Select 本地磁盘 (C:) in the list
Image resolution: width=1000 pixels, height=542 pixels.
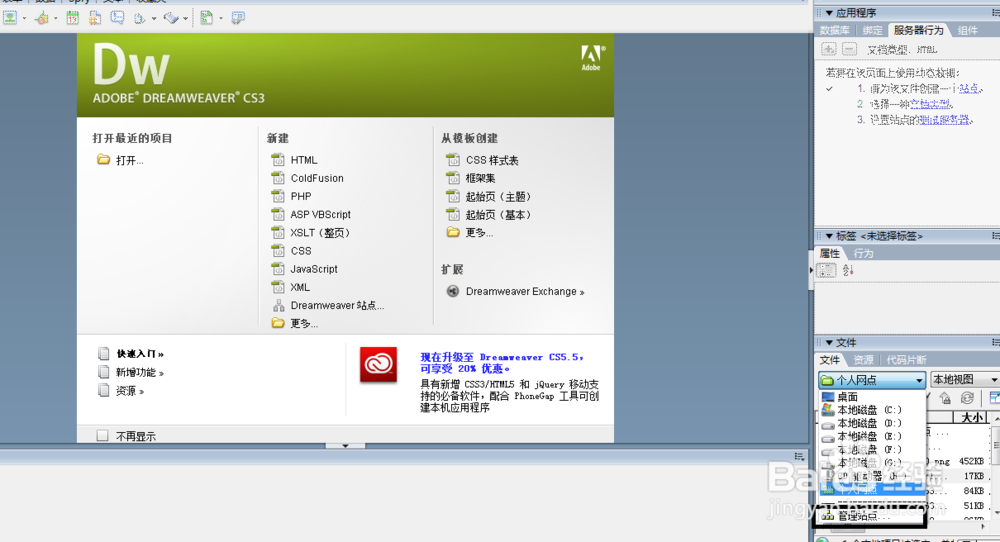[x=872, y=410]
